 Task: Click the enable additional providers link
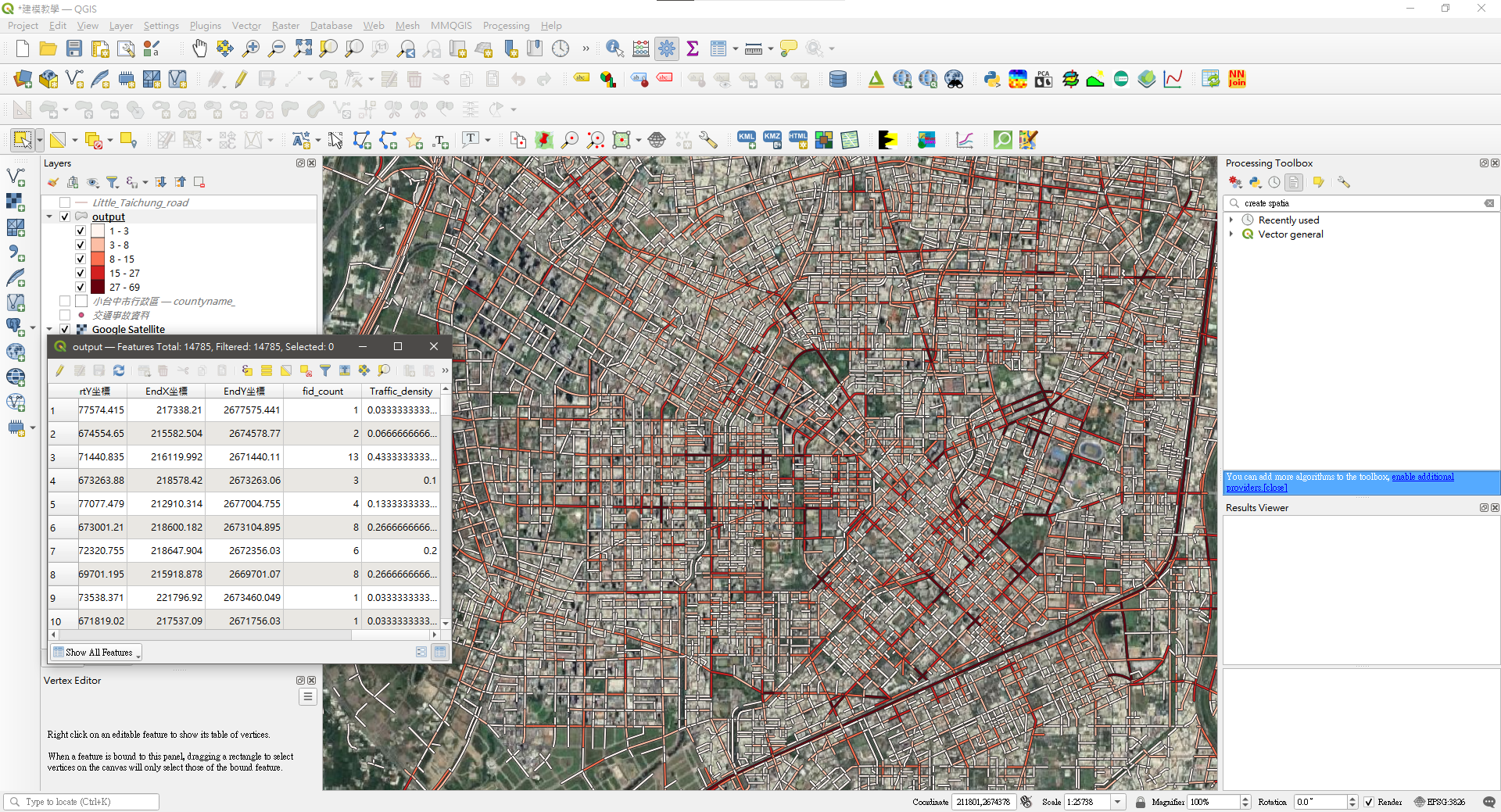[x=1423, y=477]
